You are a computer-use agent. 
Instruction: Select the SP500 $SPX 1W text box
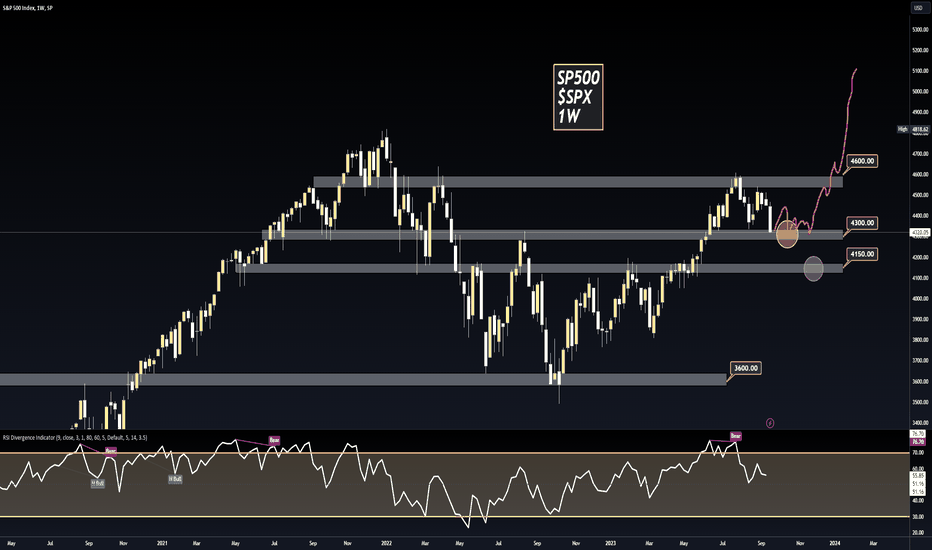(x=578, y=97)
